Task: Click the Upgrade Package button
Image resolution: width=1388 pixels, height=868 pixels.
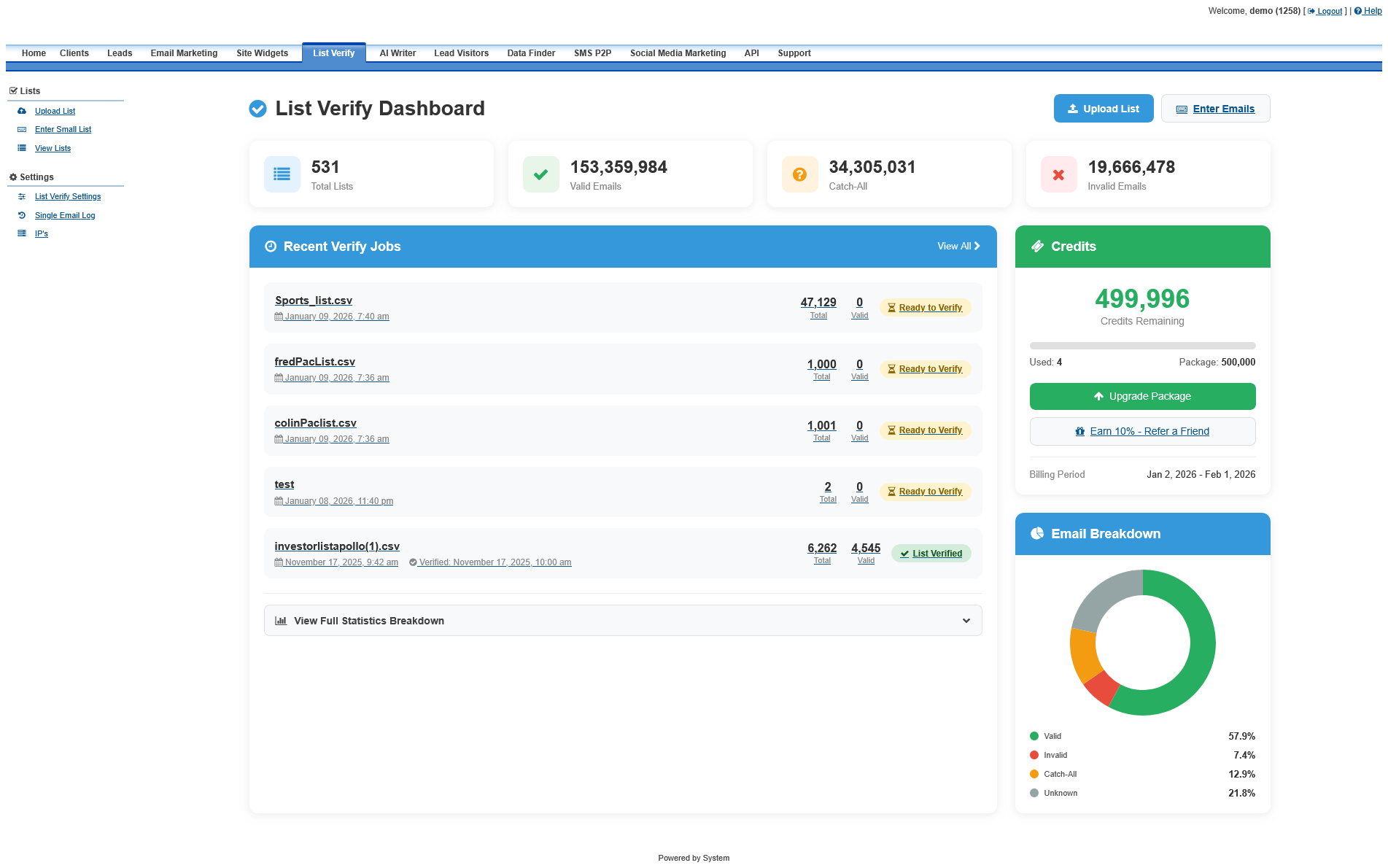Action: pos(1143,396)
